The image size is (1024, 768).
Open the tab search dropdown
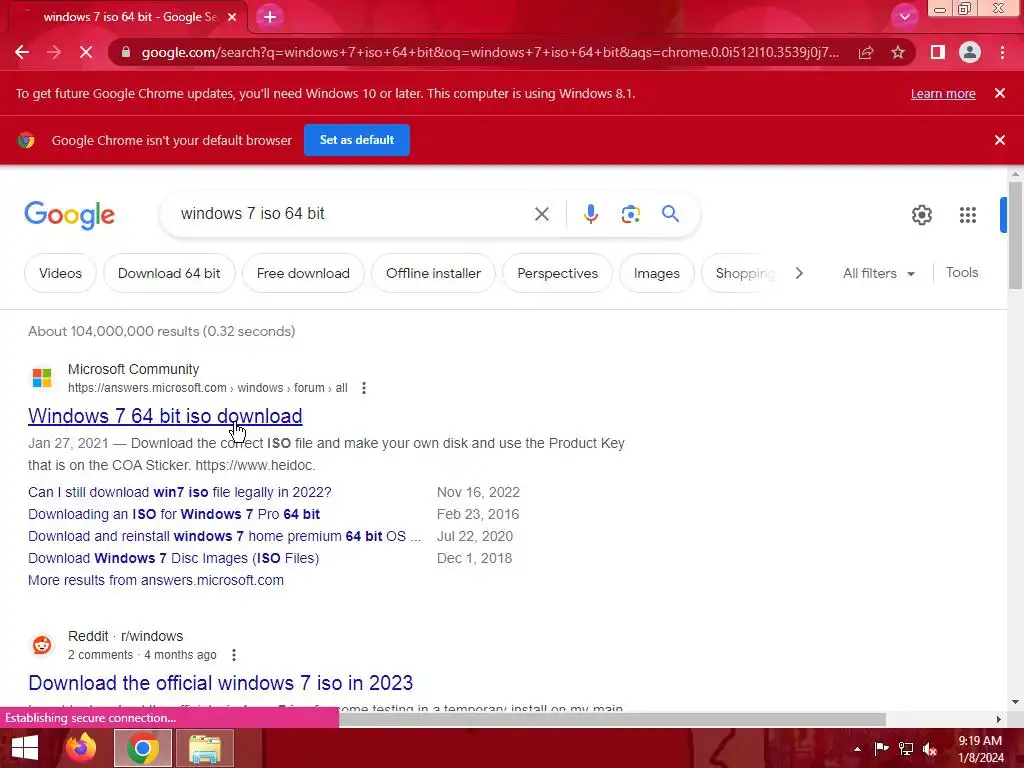pyautogui.click(x=904, y=17)
